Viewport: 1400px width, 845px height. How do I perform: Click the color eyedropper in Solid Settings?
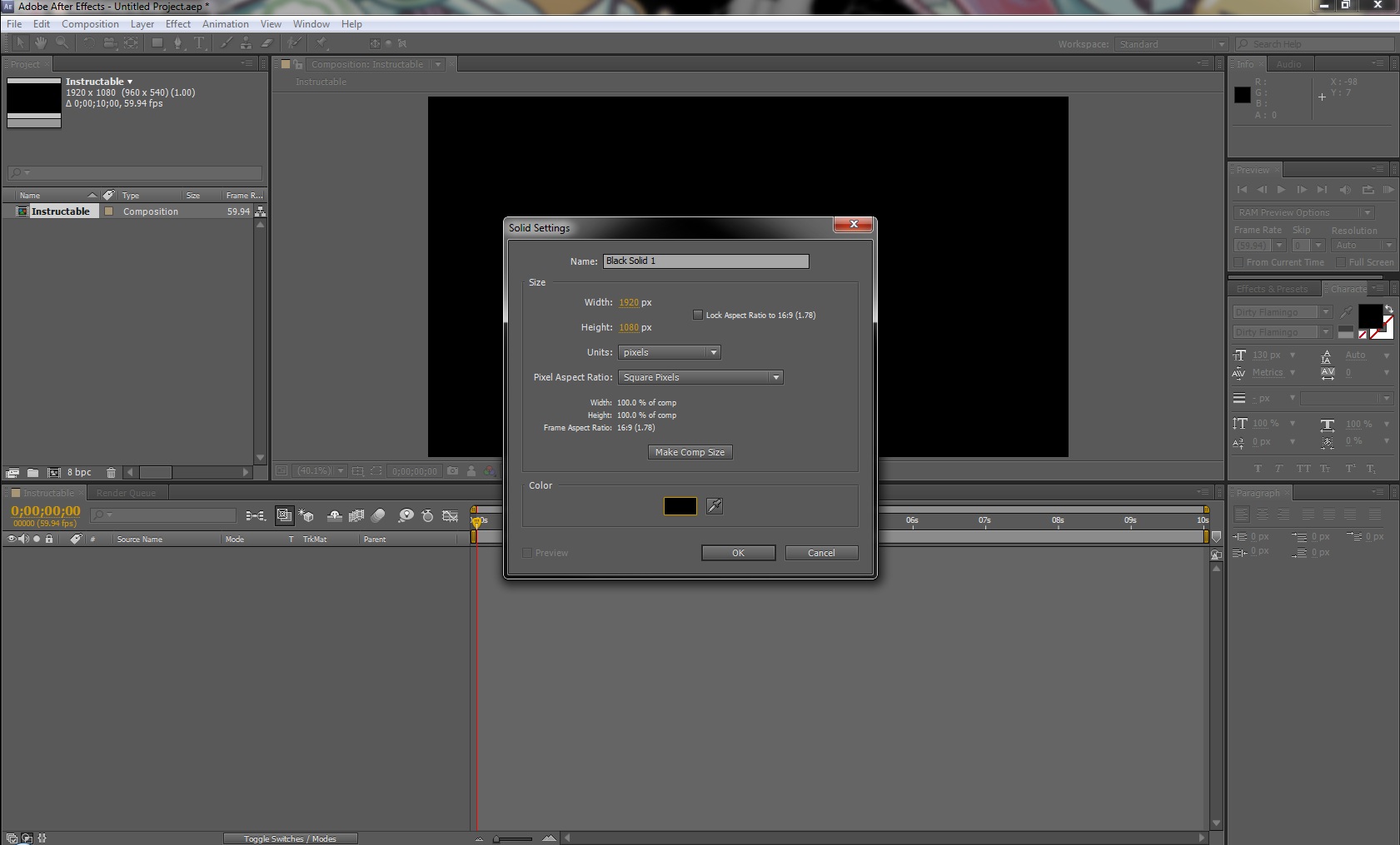click(x=715, y=505)
